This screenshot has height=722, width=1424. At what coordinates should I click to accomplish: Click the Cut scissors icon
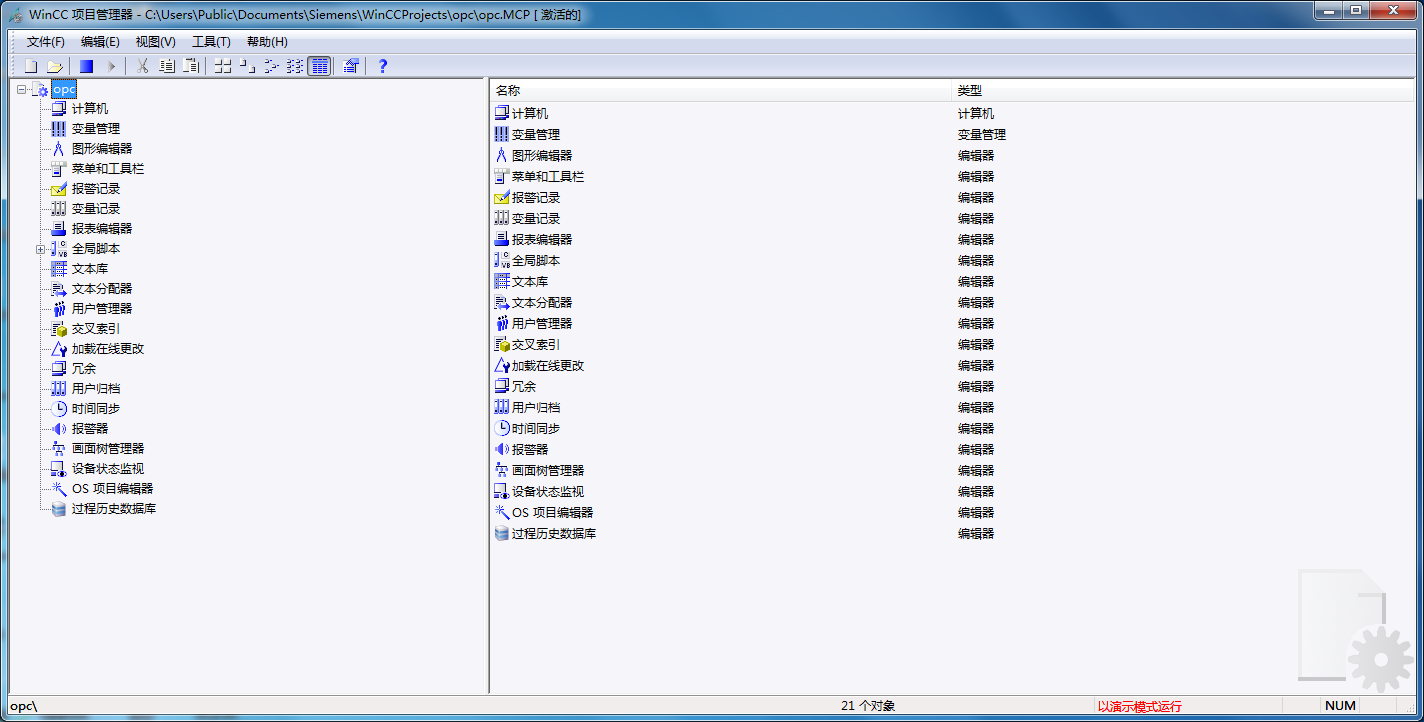pos(142,66)
